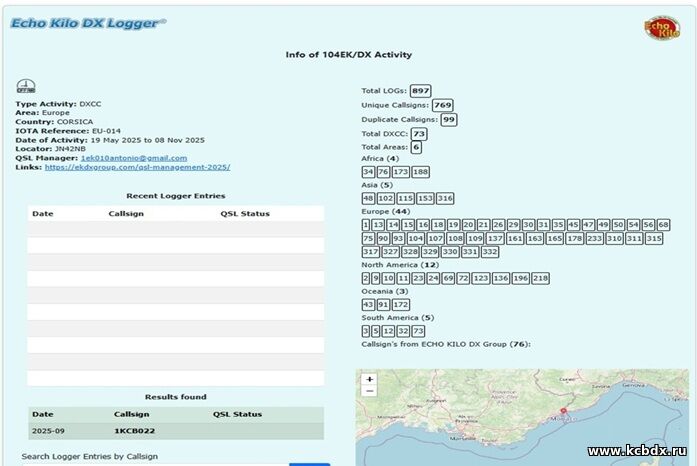Select North America DXCC badge 218
Screen dimensions: 697x466
(540, 278)
